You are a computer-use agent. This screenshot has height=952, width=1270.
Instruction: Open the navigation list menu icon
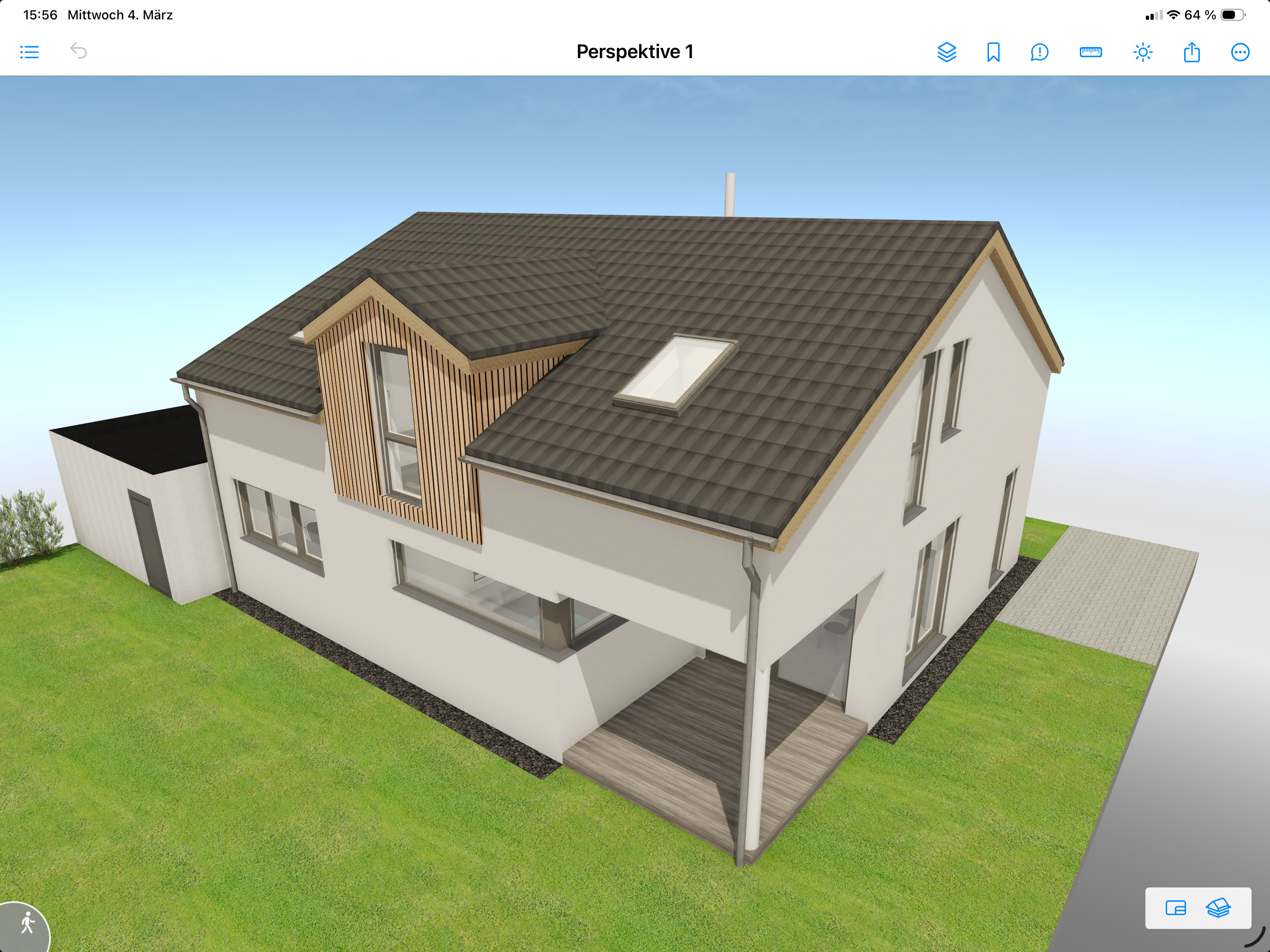29,52
